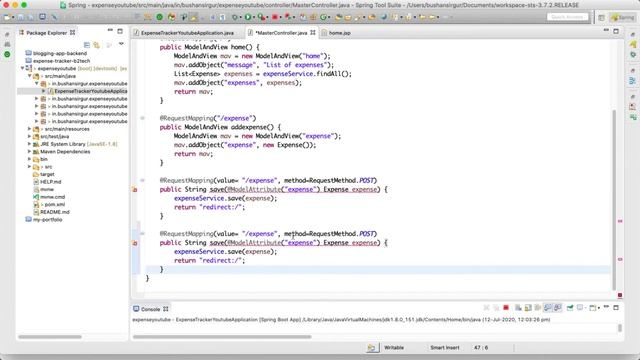Click the relaunch green circular toolbar icon
This screenshot has width=640, height=360.
(x=324, y=17)
